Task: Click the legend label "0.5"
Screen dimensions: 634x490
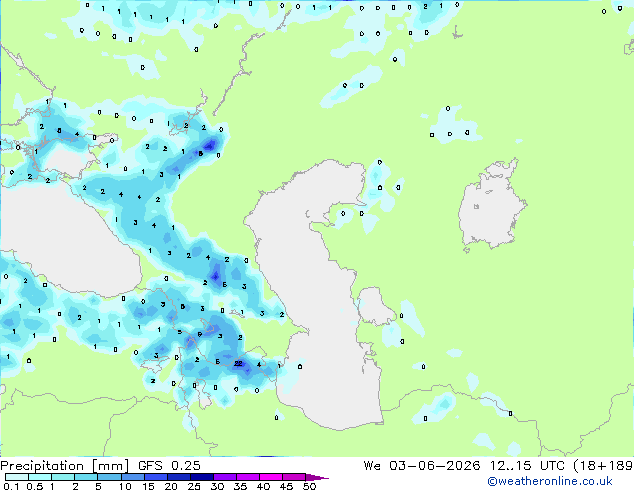Action: 35,486
